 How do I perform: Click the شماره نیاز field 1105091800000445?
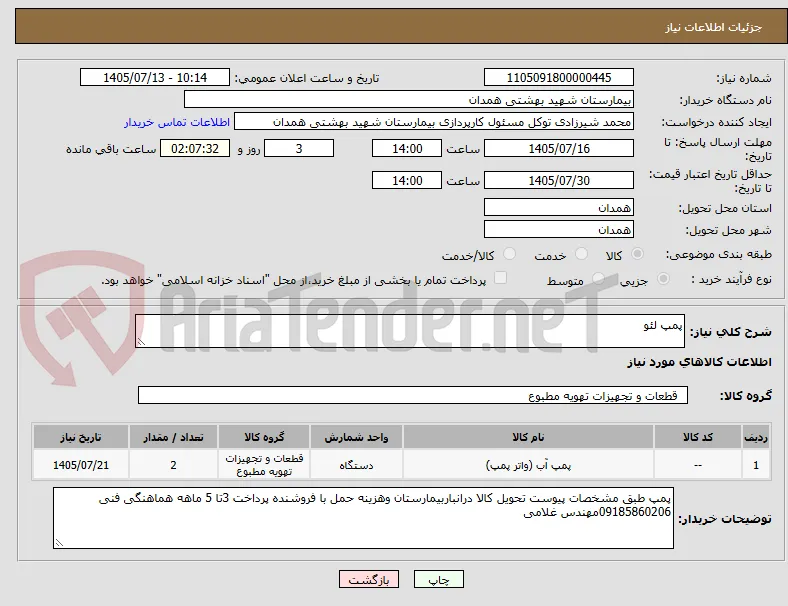tap(558, 77)
